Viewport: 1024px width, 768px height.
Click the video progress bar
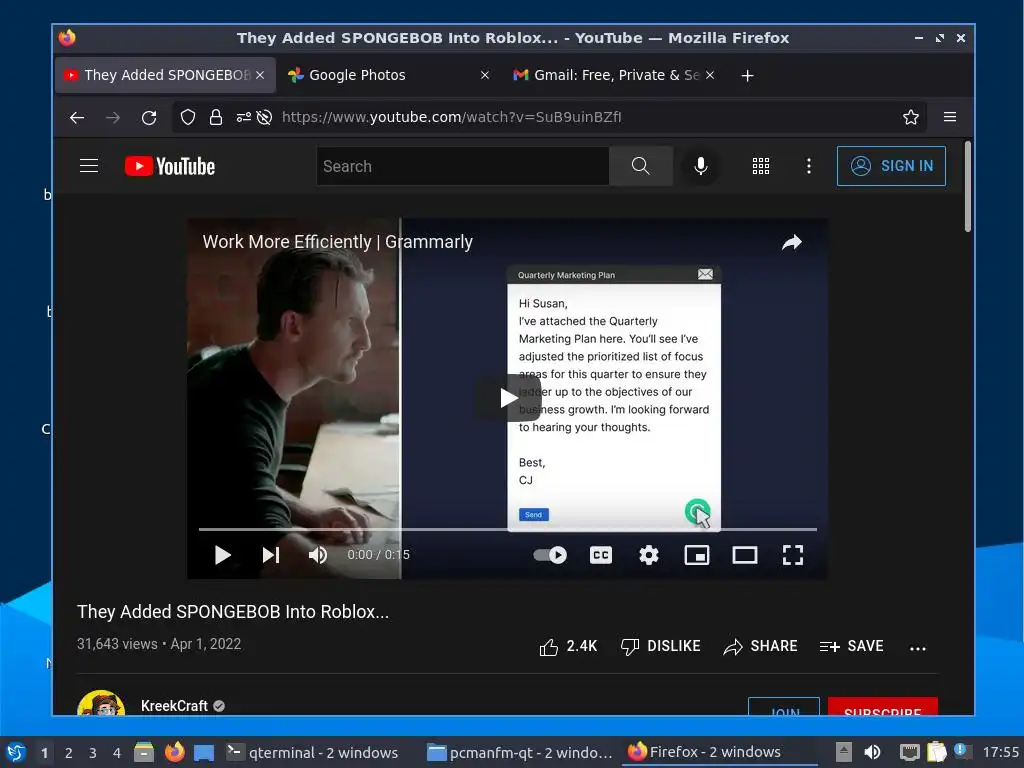point(507,529)
